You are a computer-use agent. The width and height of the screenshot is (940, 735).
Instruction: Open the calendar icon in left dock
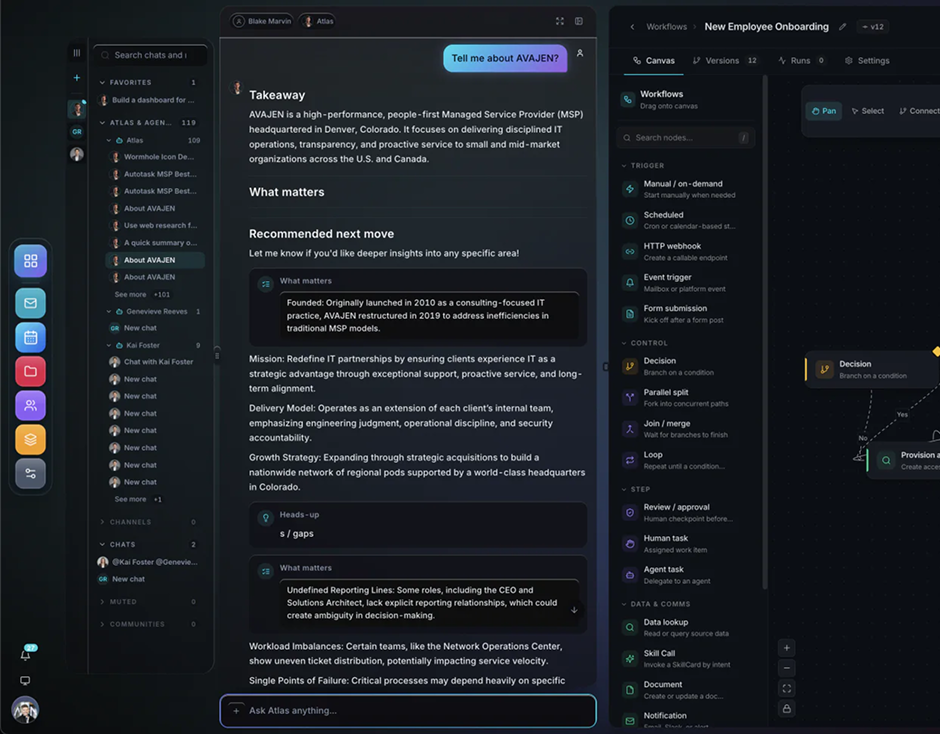click(x=31, y=338)
